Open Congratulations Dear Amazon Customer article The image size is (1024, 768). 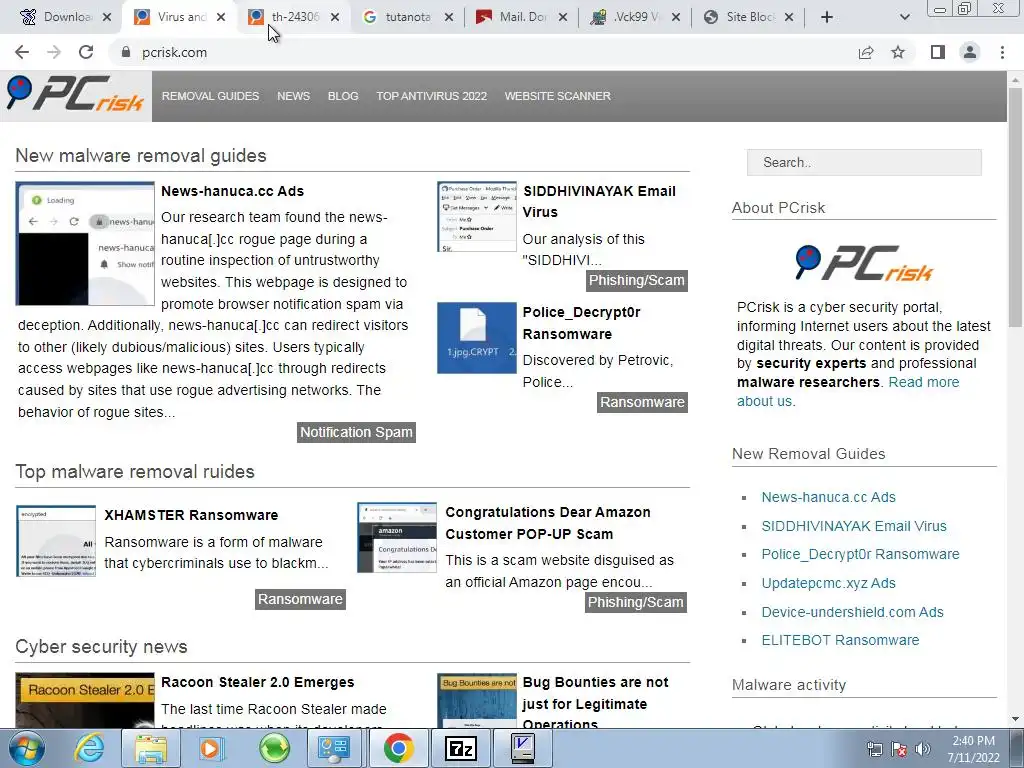click(548, 522)
